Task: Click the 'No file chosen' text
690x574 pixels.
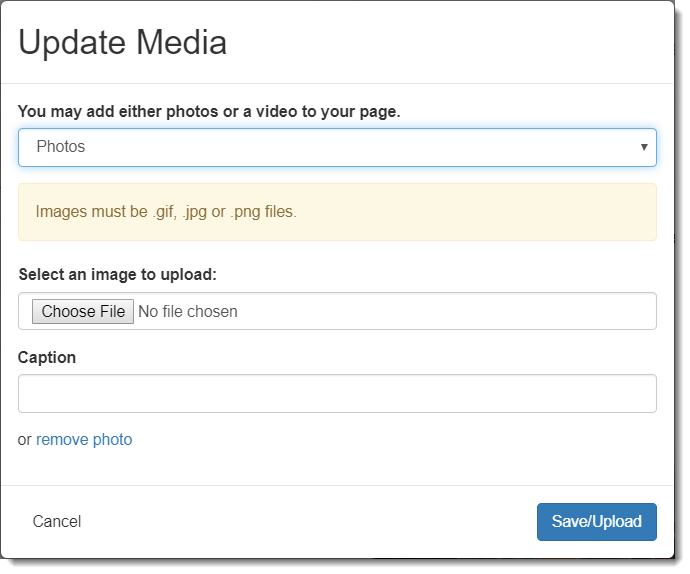Action: pos(188,312)
